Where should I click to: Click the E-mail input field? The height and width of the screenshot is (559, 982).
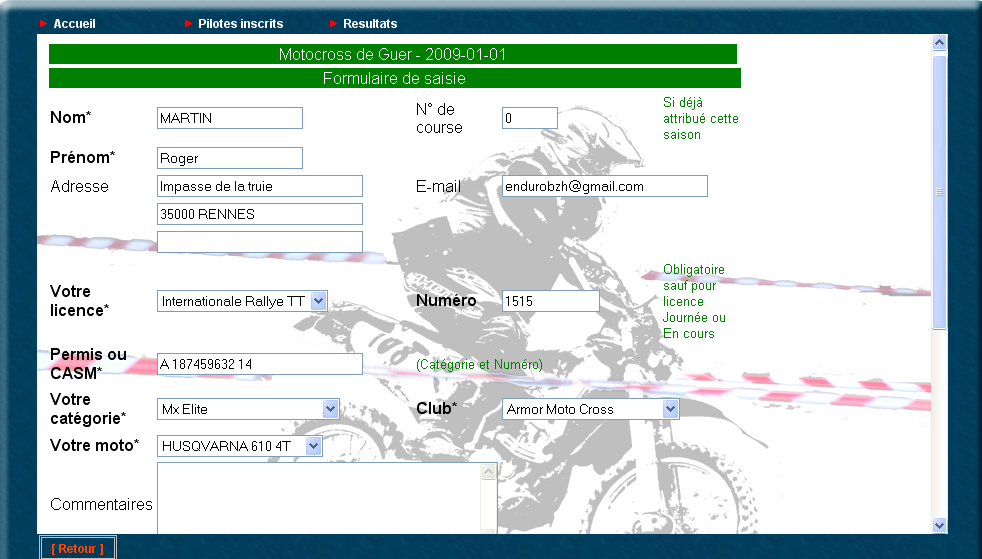pos(605,186)
